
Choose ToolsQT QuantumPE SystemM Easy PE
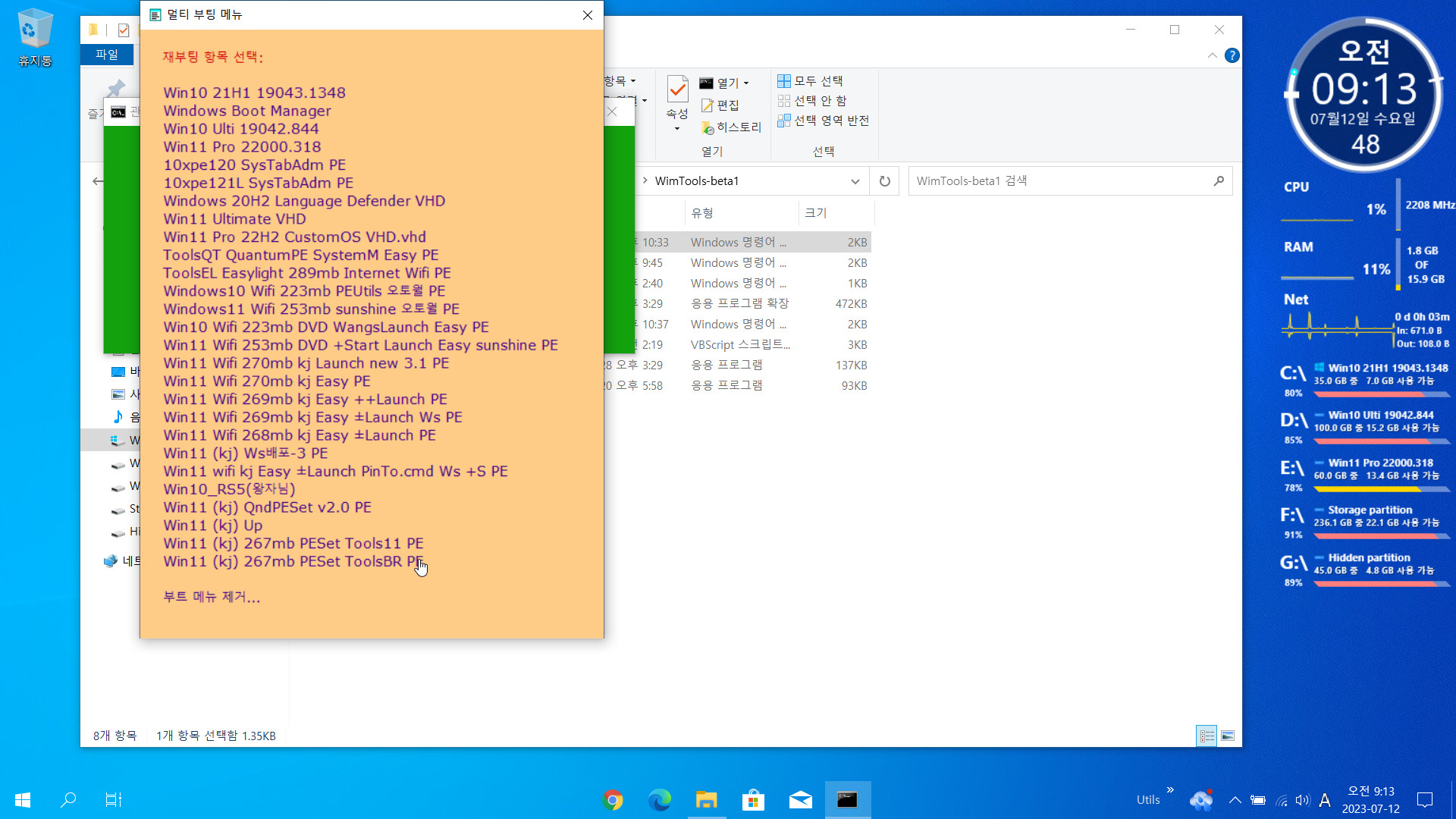click(301, 256)
